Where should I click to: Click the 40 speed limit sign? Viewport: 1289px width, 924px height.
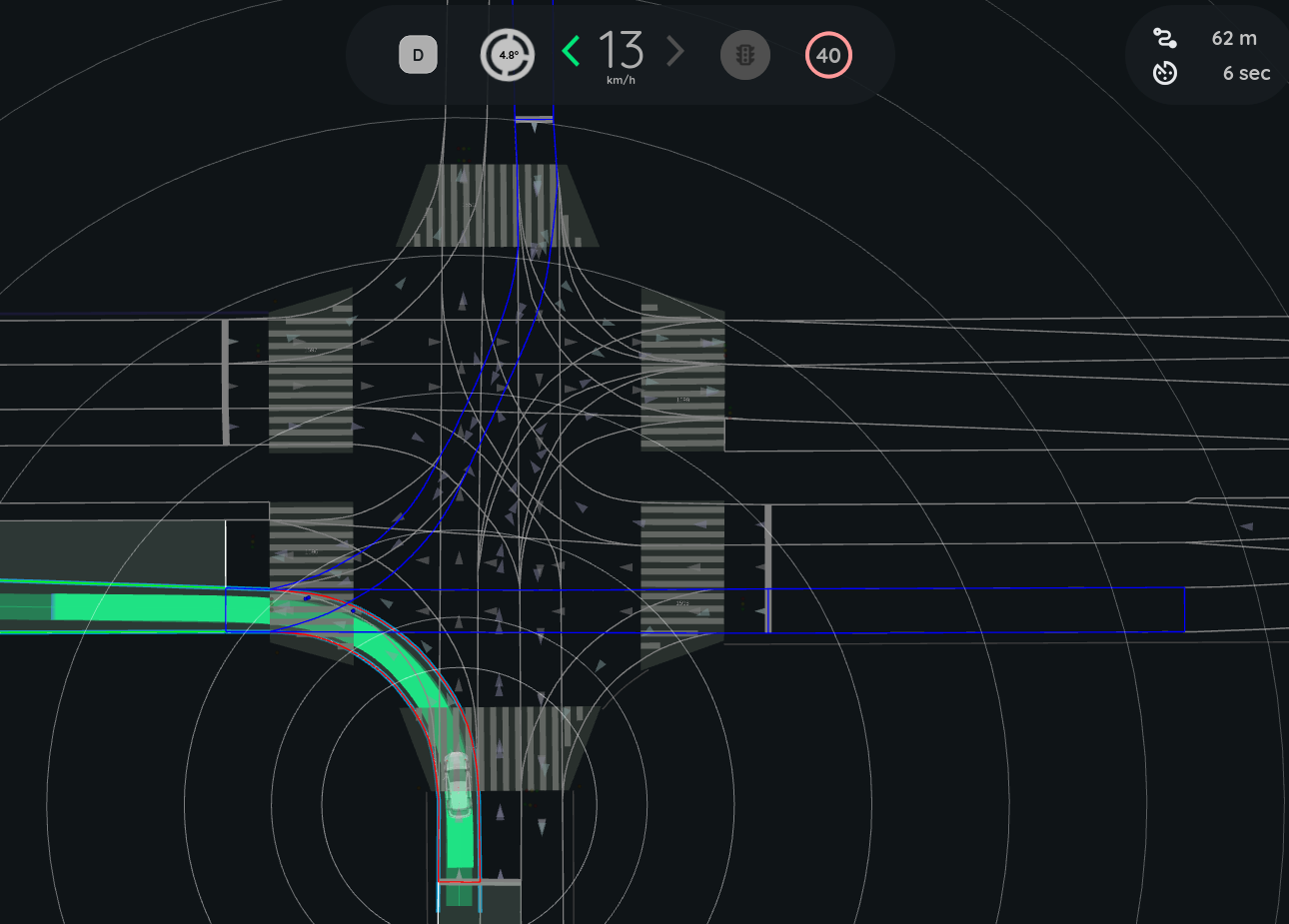click(x=828, y=56)
